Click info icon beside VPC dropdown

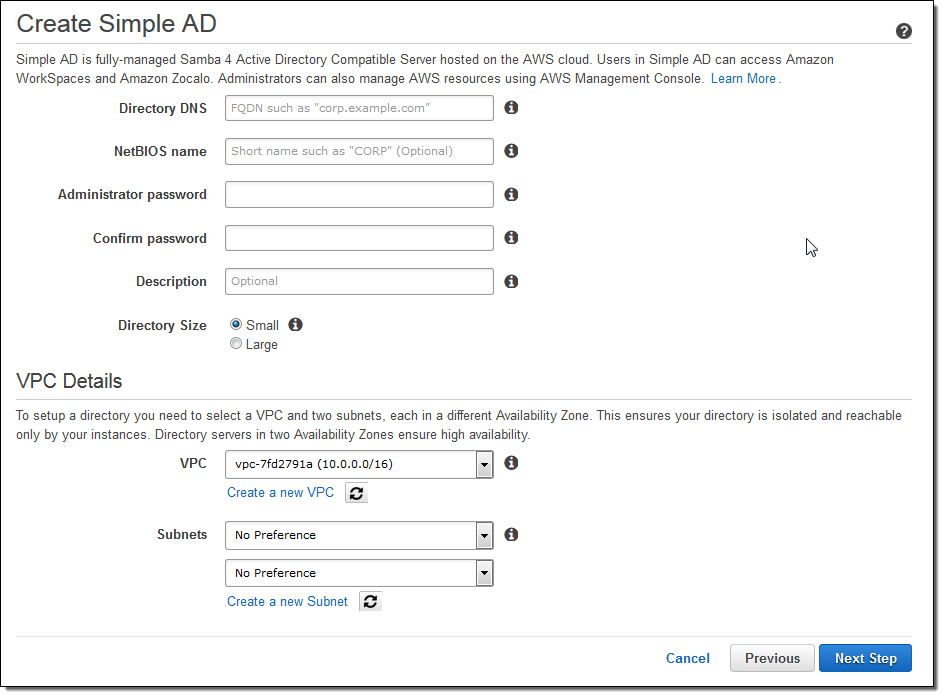click(x=511, y=464)
